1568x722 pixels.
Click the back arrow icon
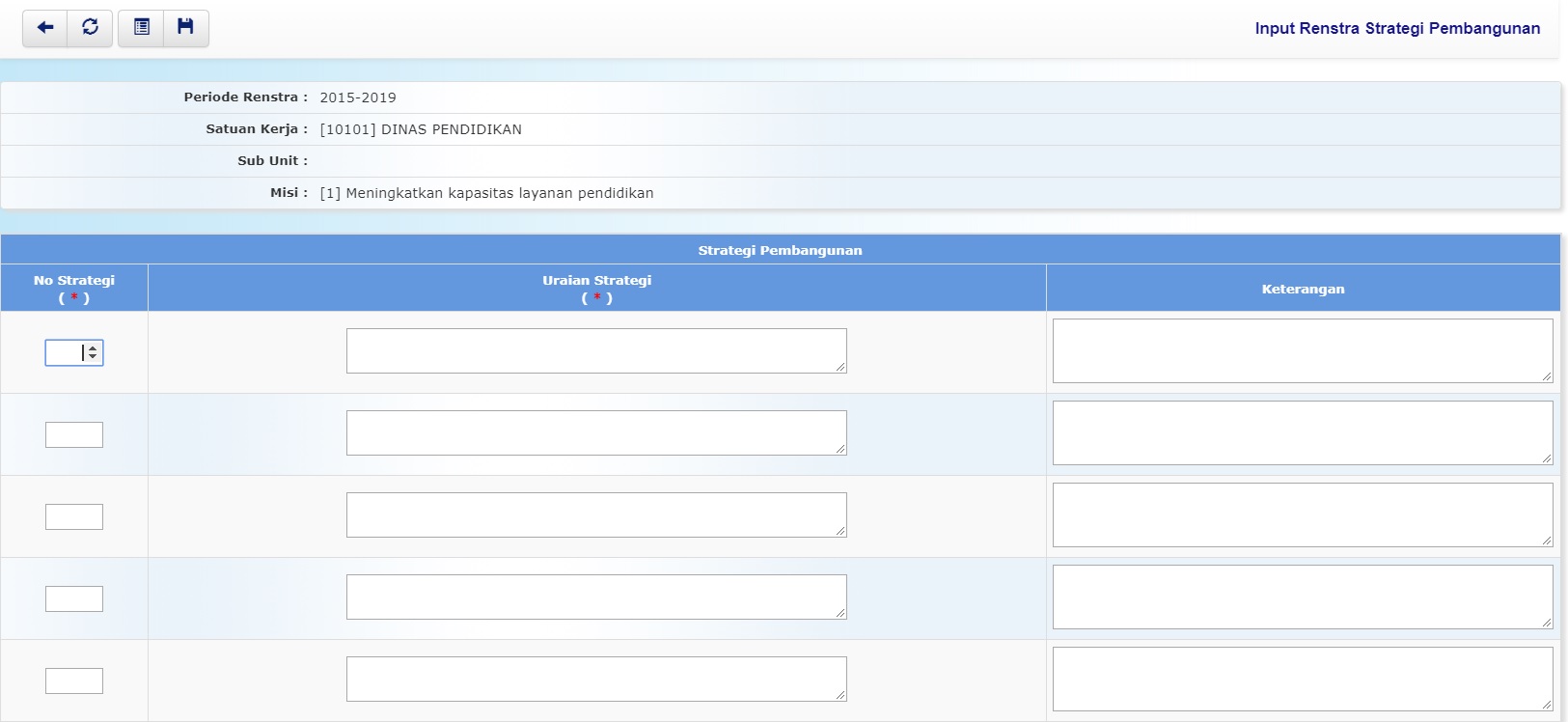tap(44, 28)
